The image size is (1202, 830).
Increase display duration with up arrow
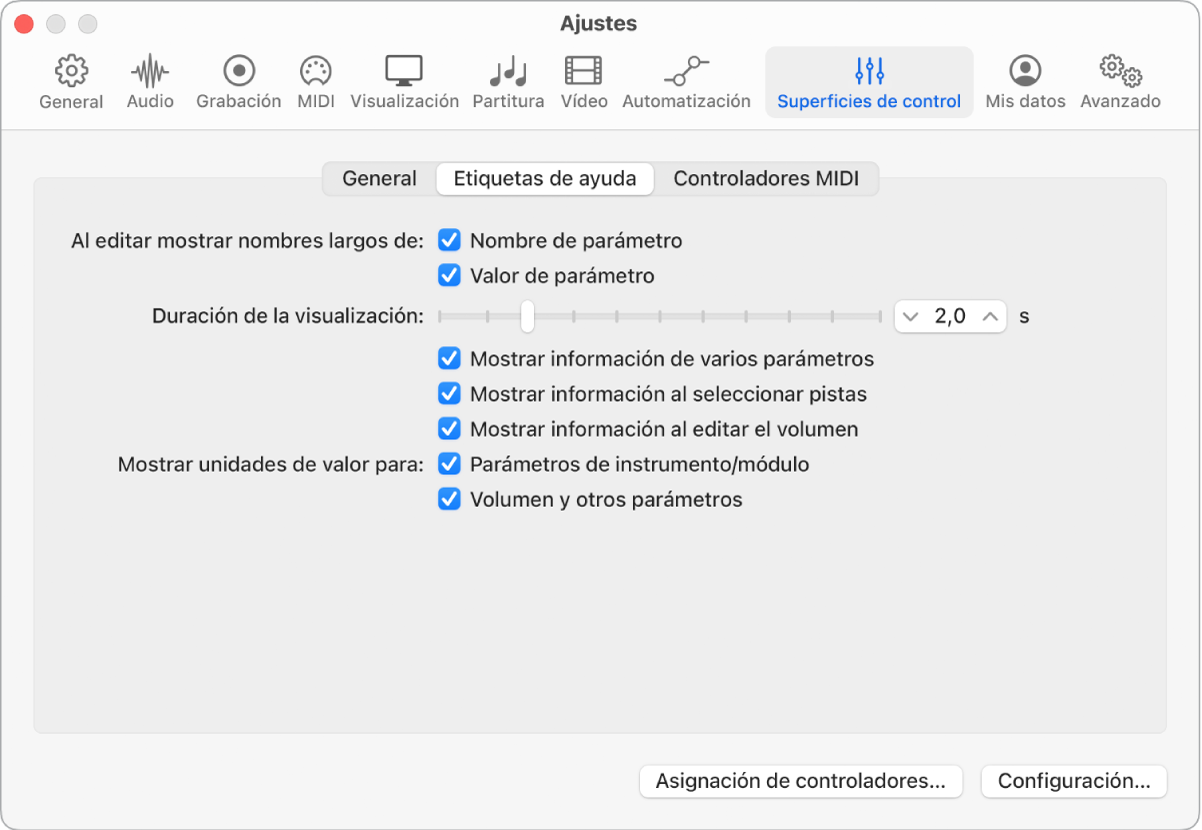990,317
